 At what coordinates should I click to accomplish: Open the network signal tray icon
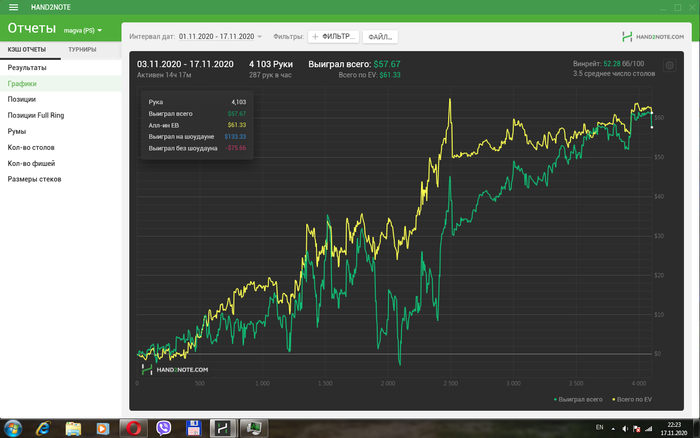click(648, 429)
